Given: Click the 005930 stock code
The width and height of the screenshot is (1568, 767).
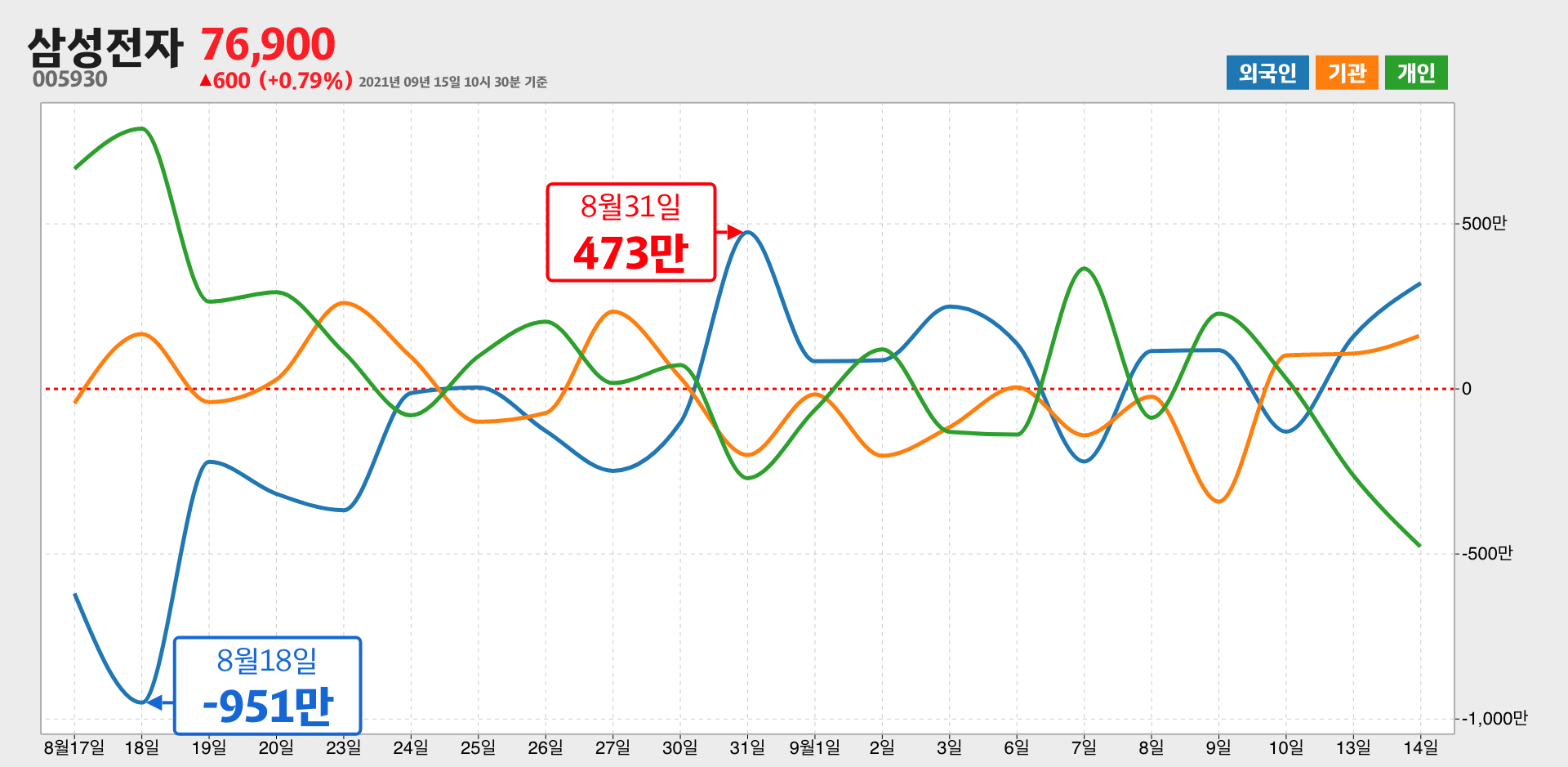Looking at the screenshot, I should (x=70, y=79).
